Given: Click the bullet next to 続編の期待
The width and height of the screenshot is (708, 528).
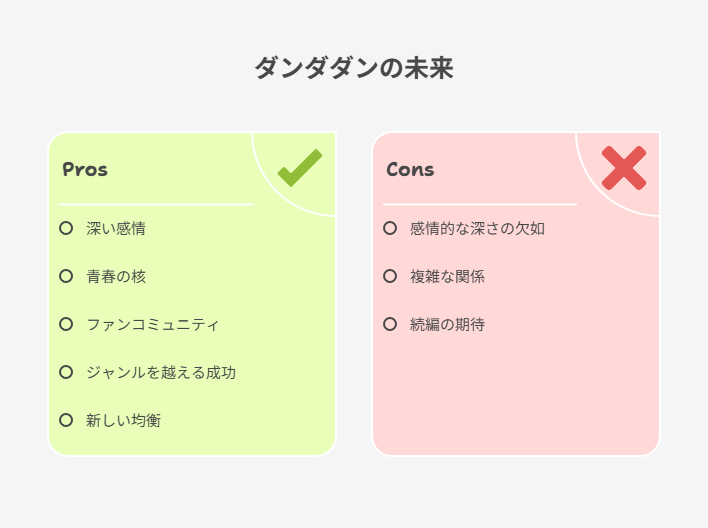Looking at the screenshot, I should [390, 324].
